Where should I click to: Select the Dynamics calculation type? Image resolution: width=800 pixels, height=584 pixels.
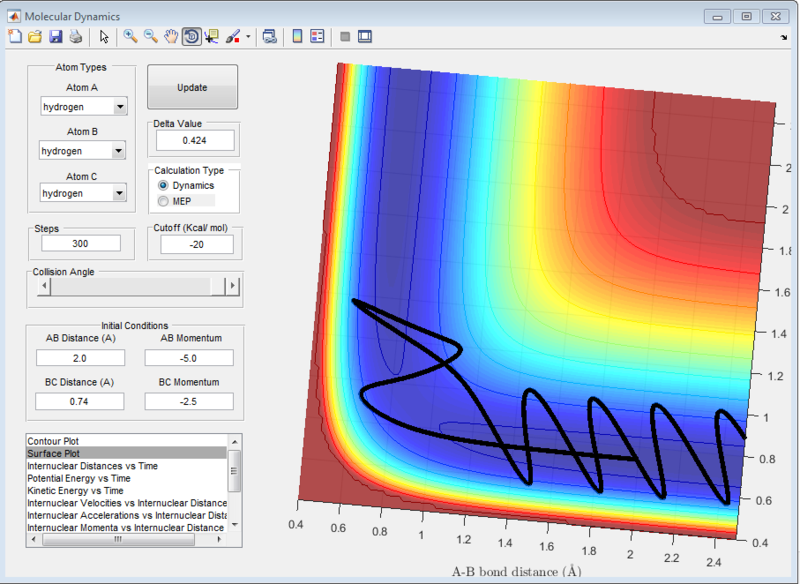point(165,186)
